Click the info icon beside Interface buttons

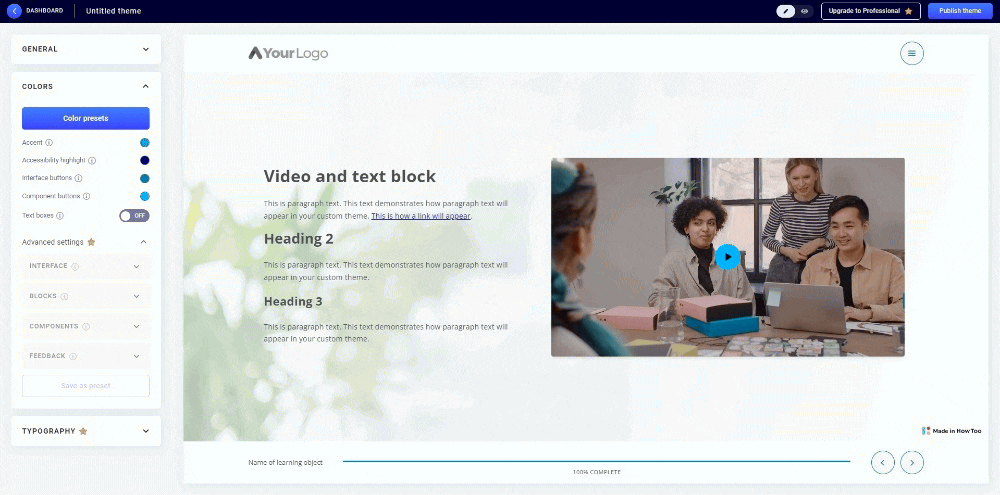pos(77,178)
